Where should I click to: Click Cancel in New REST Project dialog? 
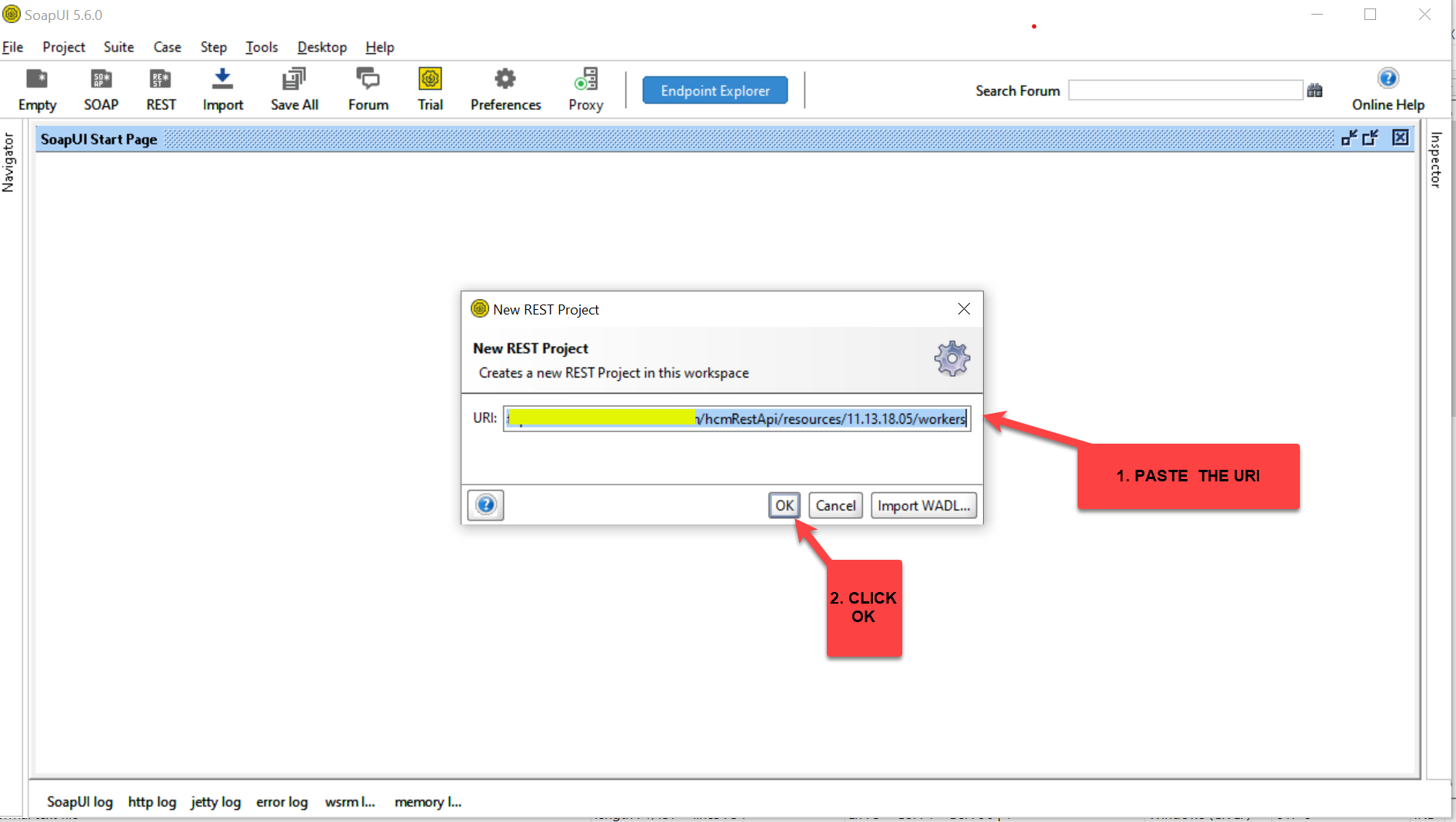[x=835, y=505]
